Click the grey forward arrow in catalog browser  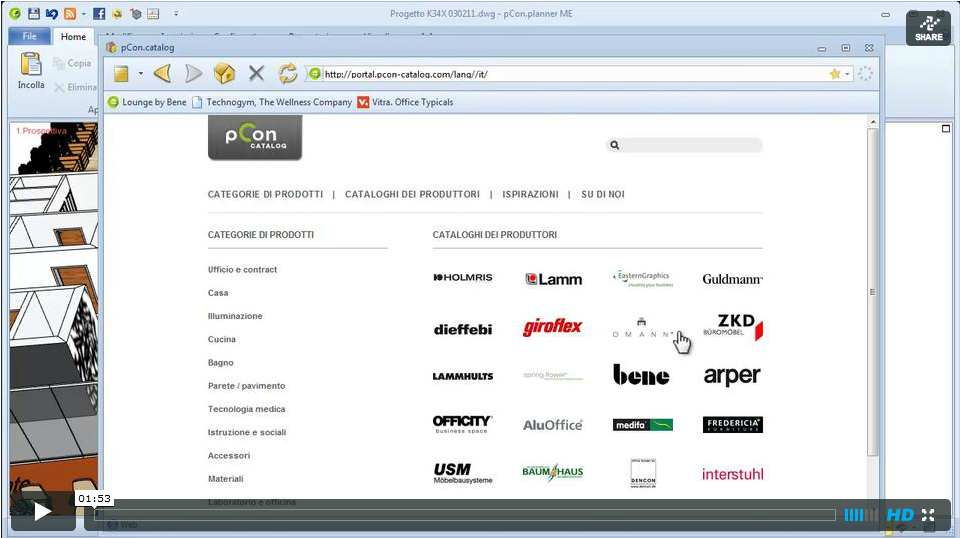193,74
